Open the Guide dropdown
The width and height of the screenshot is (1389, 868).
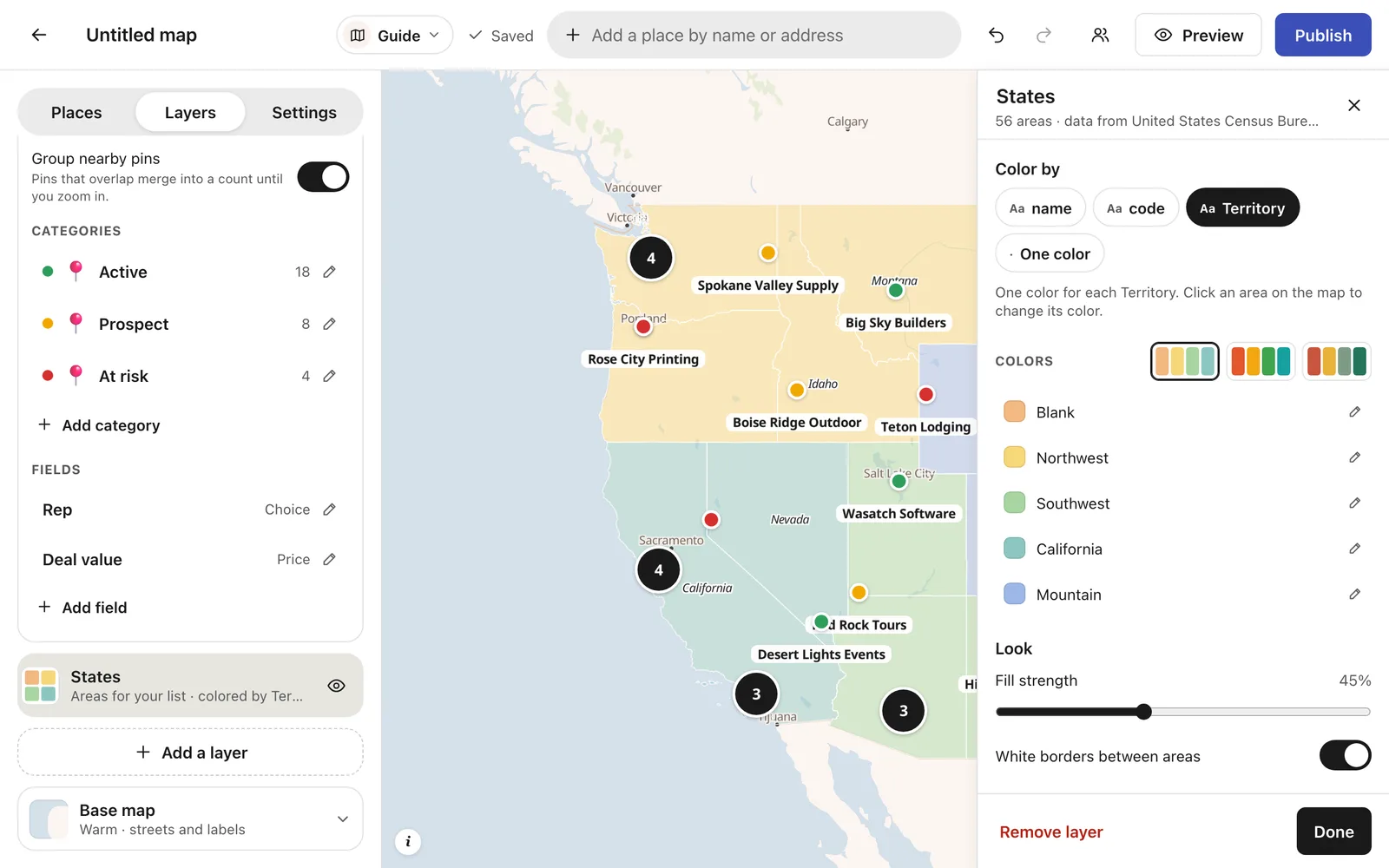coord(395,35)
